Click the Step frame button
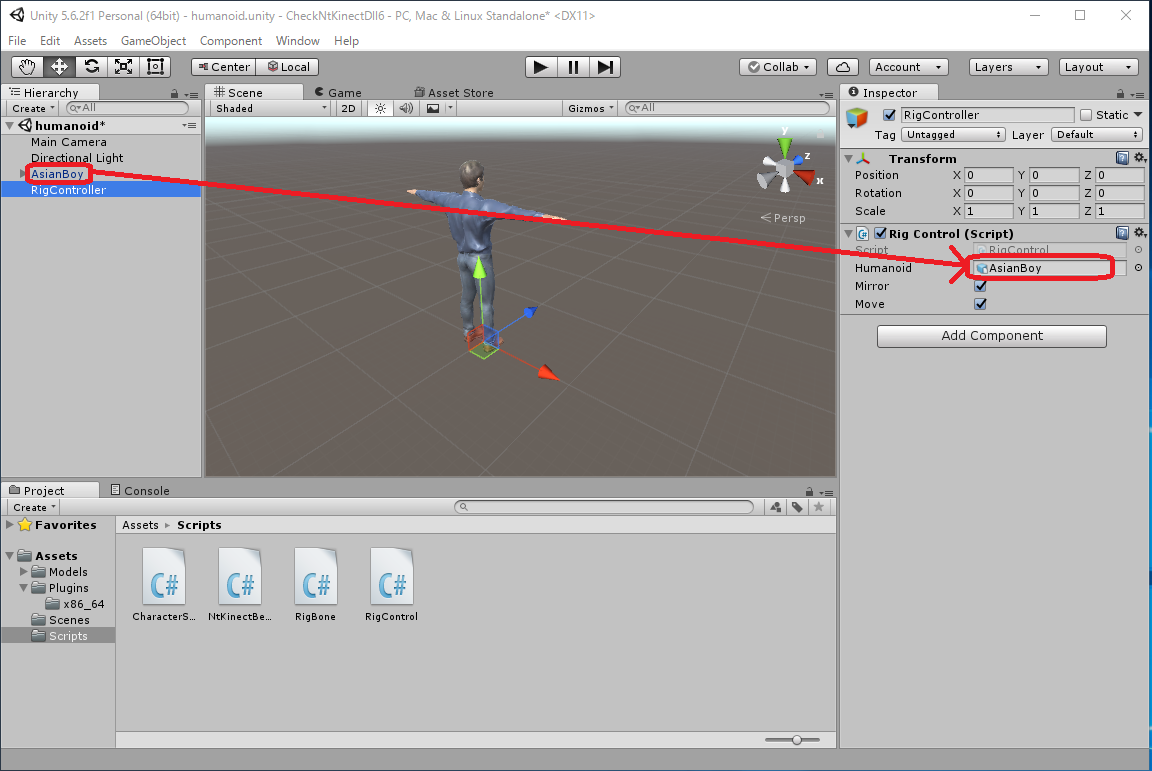 point(605,67)
